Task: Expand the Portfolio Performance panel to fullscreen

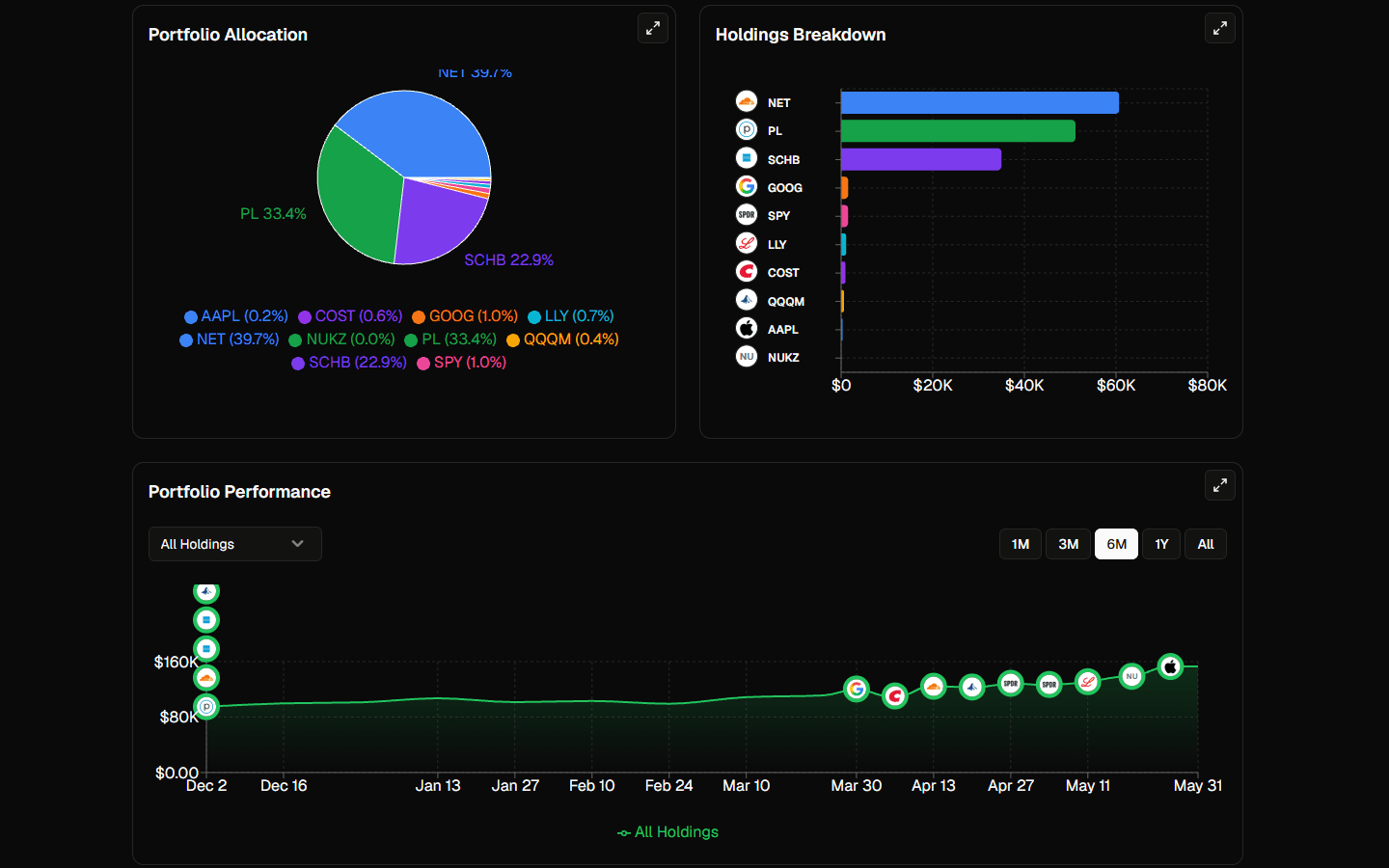Action: [1220, 485]
